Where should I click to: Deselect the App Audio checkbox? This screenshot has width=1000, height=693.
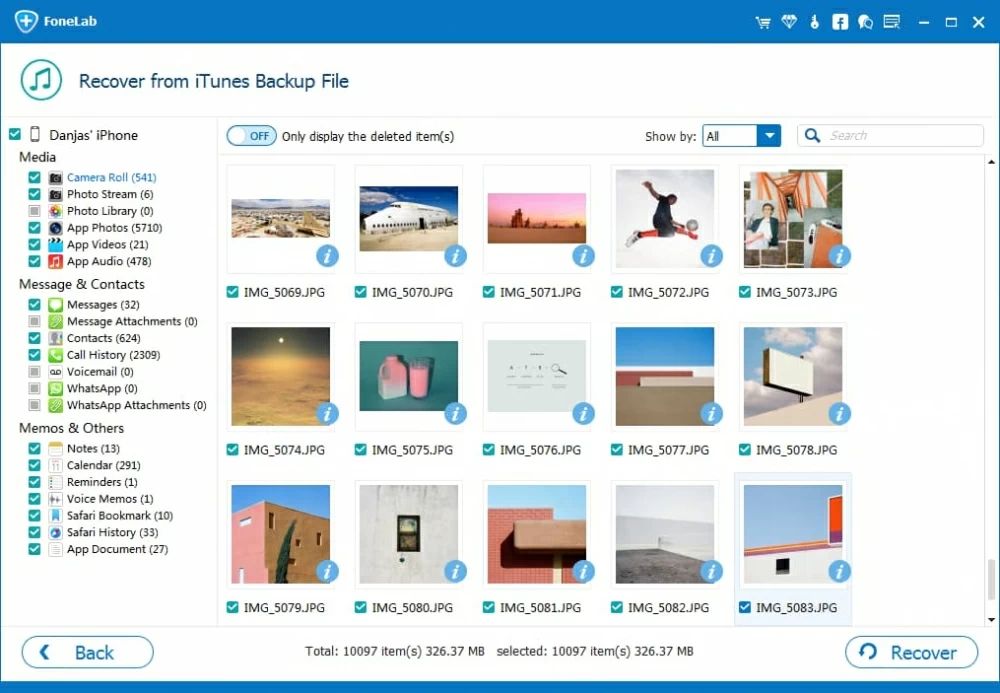[x=34, y=261]
